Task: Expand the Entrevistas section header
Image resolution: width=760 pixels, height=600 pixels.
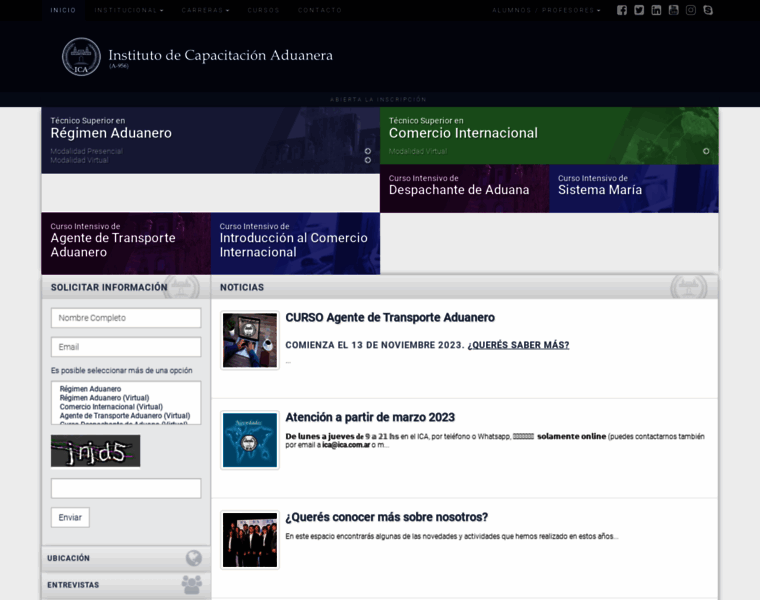Action: click(x=126, y=585)
